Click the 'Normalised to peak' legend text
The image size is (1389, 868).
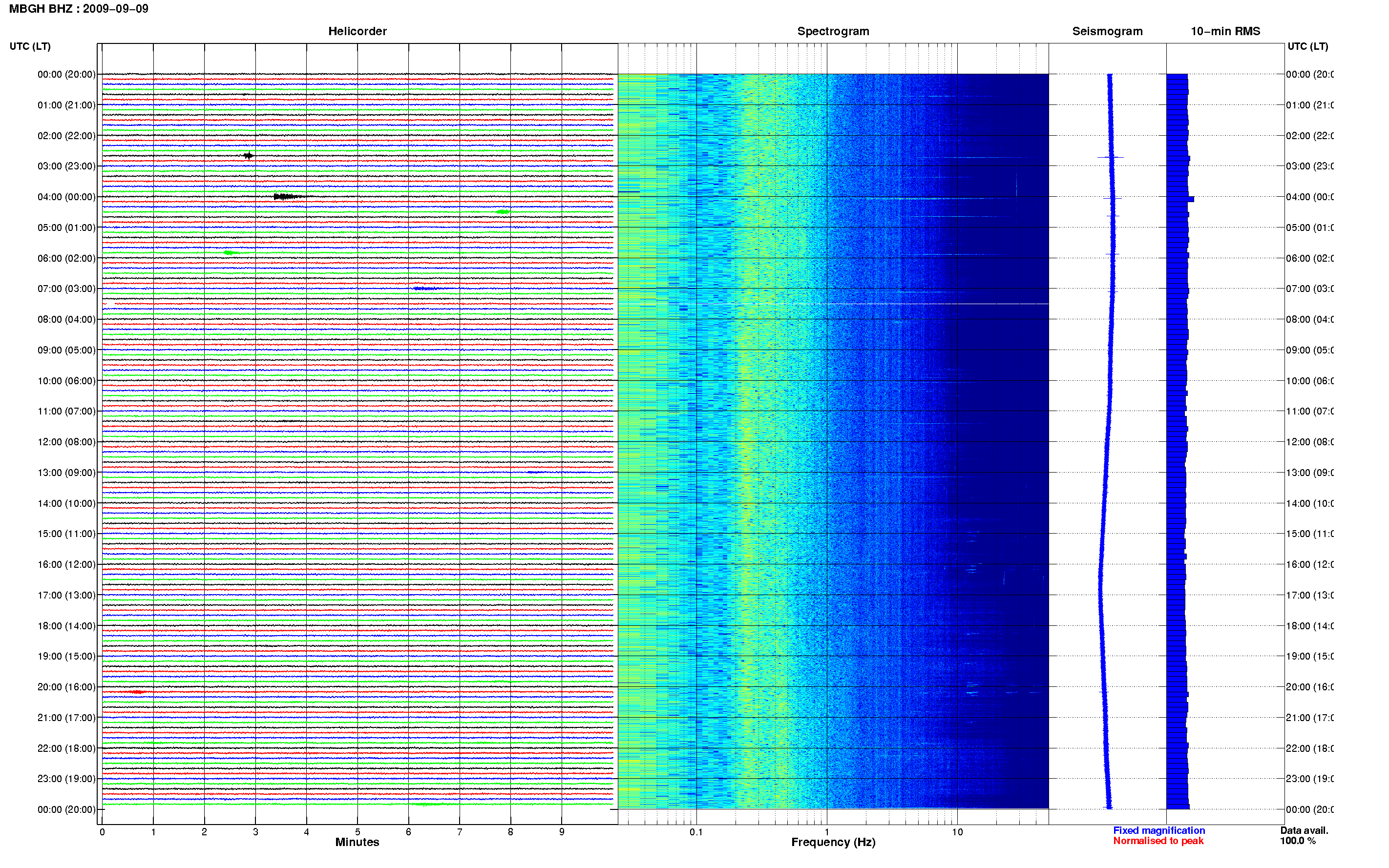(1158, 841)
